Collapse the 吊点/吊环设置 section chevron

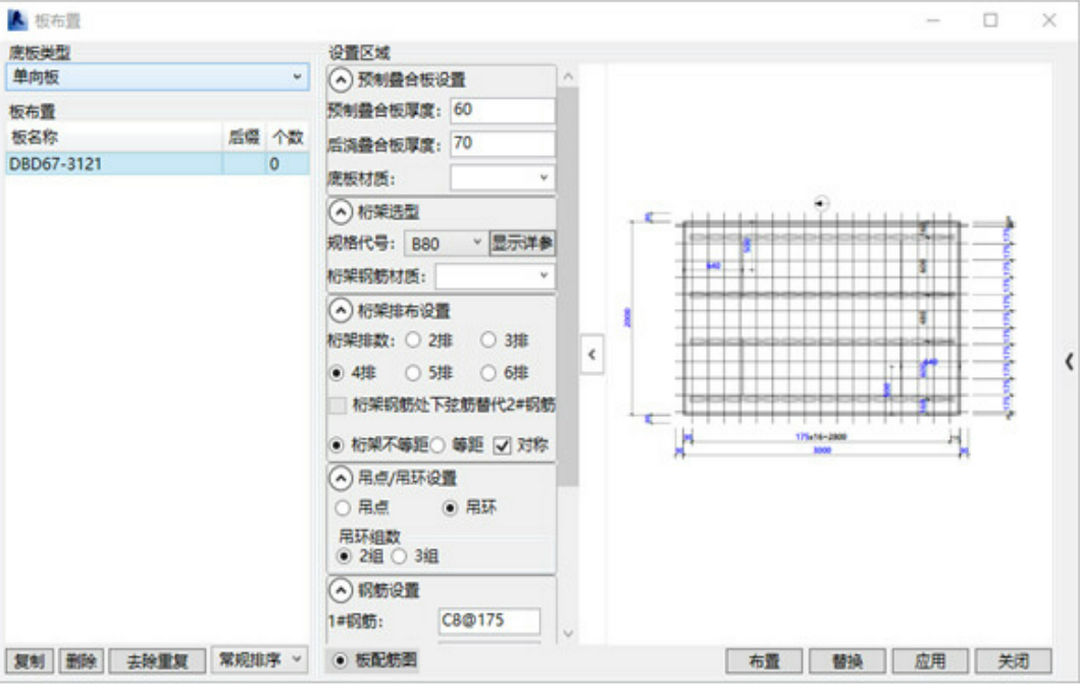(340, 477)
